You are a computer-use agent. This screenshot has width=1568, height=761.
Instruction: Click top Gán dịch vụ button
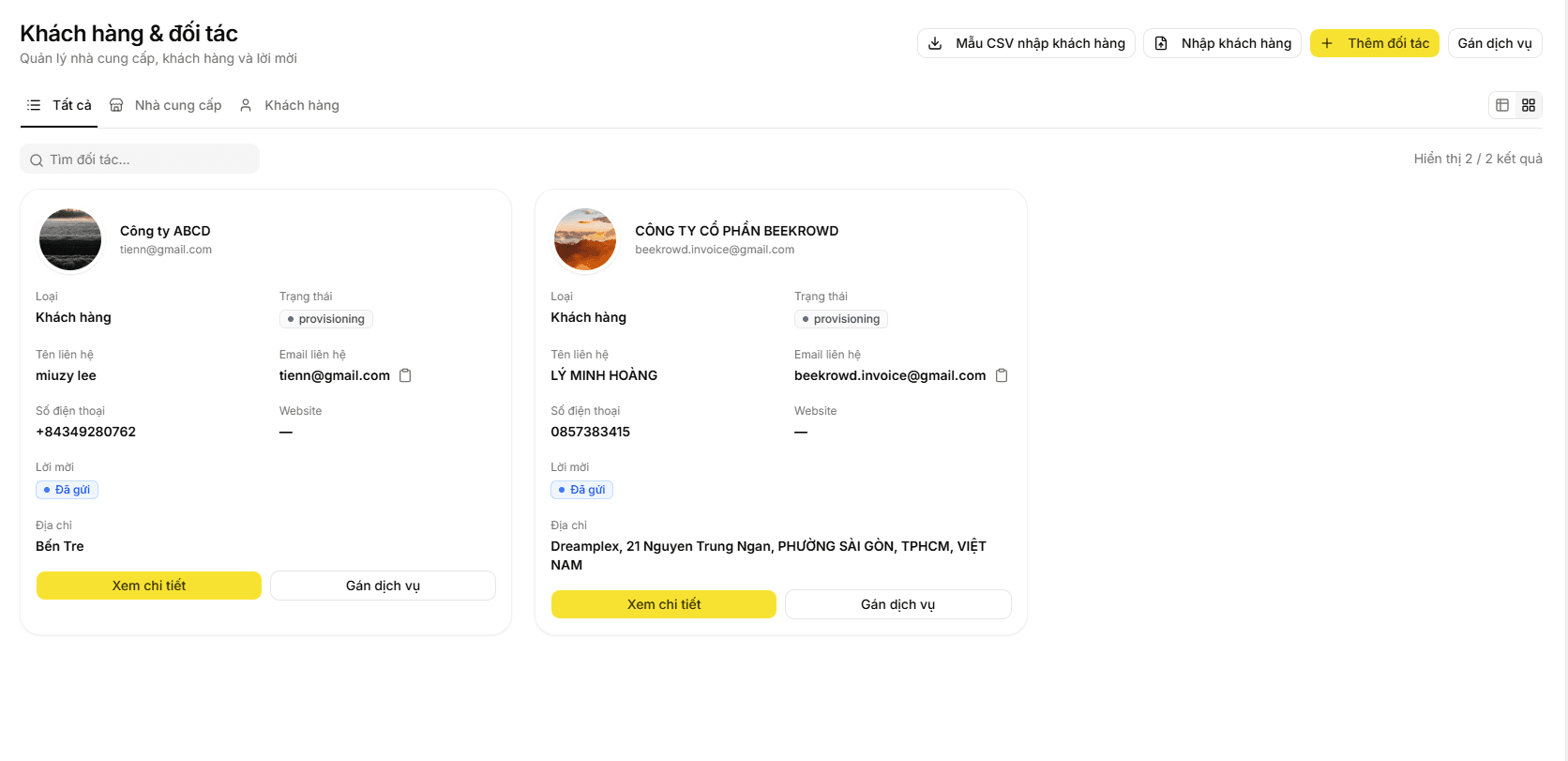point(1495,43)
